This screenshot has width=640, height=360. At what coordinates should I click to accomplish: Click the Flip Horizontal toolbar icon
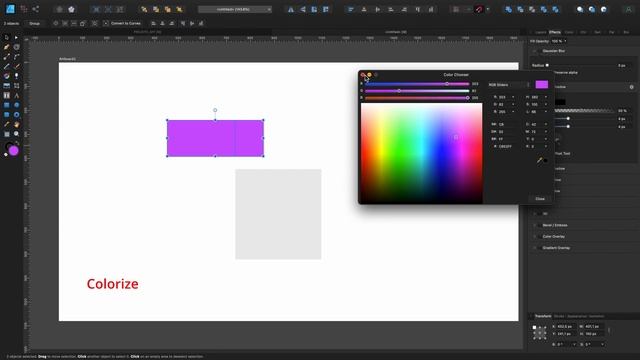coord(291,9)
